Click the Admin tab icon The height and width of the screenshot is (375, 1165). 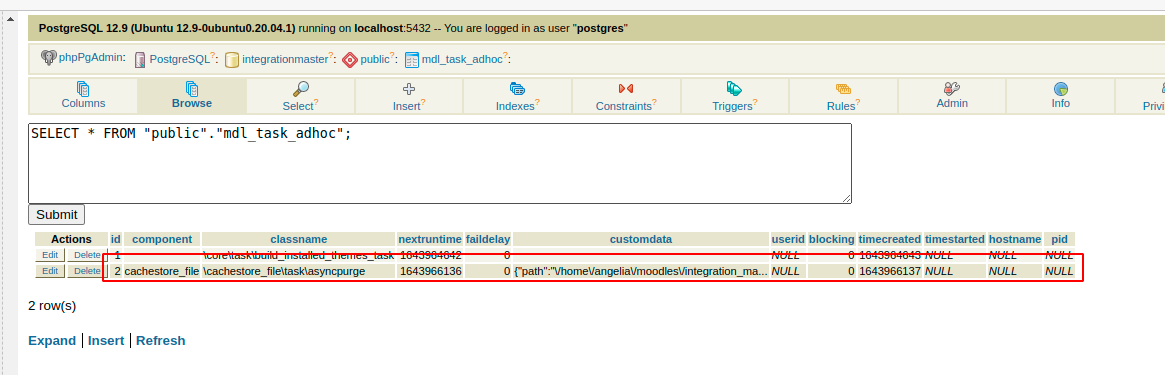pos(952,88)
